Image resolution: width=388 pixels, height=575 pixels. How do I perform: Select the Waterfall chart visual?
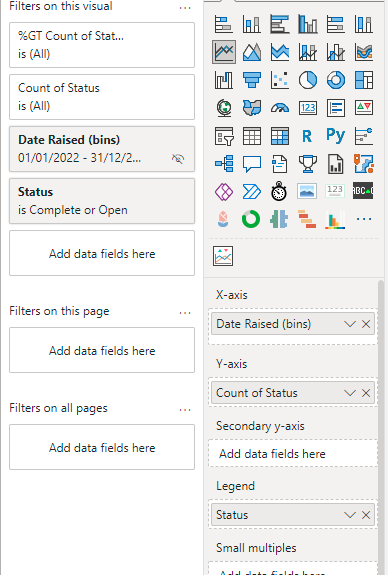tap(223, 80)
